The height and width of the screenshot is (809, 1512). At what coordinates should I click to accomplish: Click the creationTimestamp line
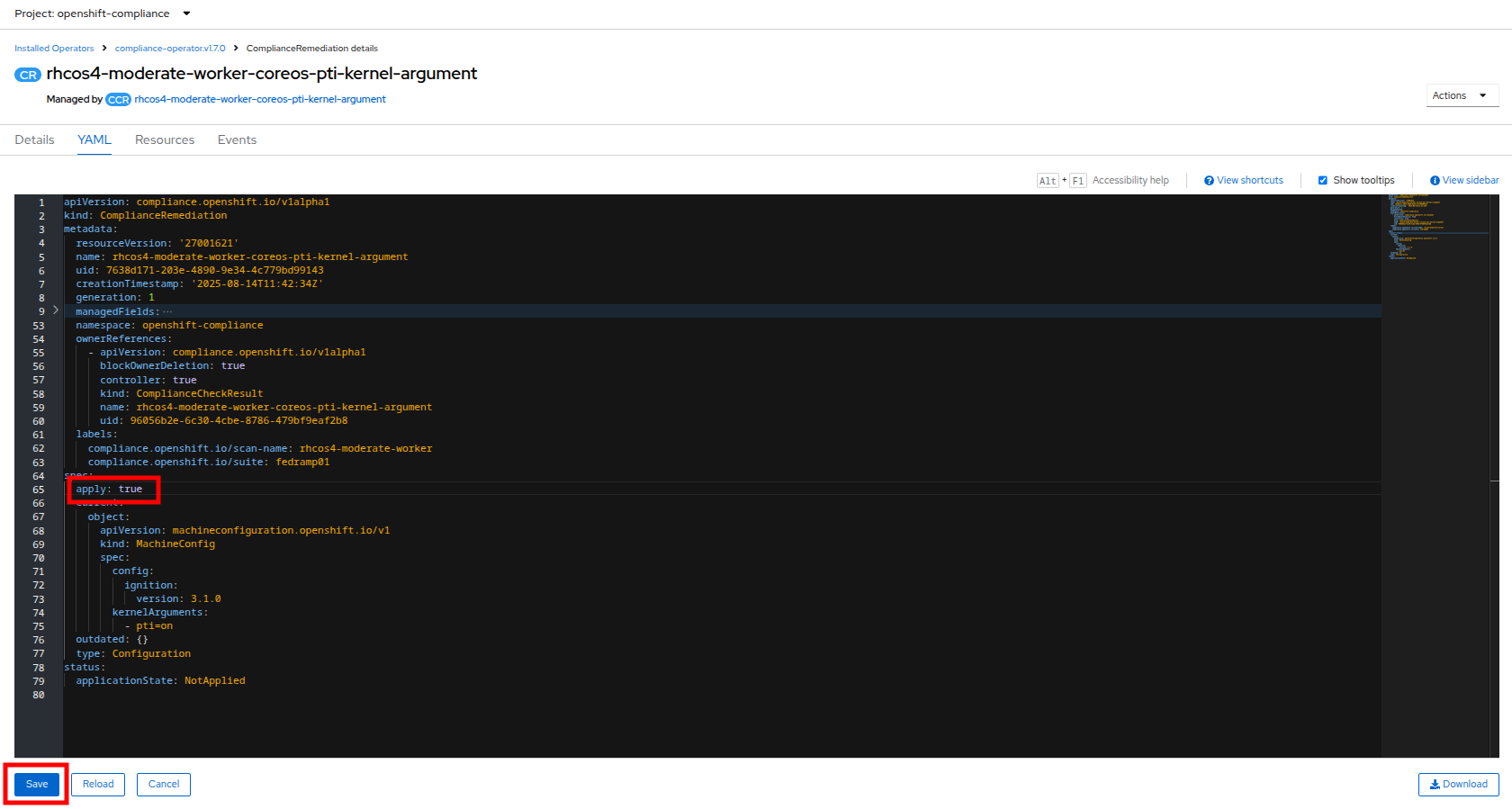point(199,284)
